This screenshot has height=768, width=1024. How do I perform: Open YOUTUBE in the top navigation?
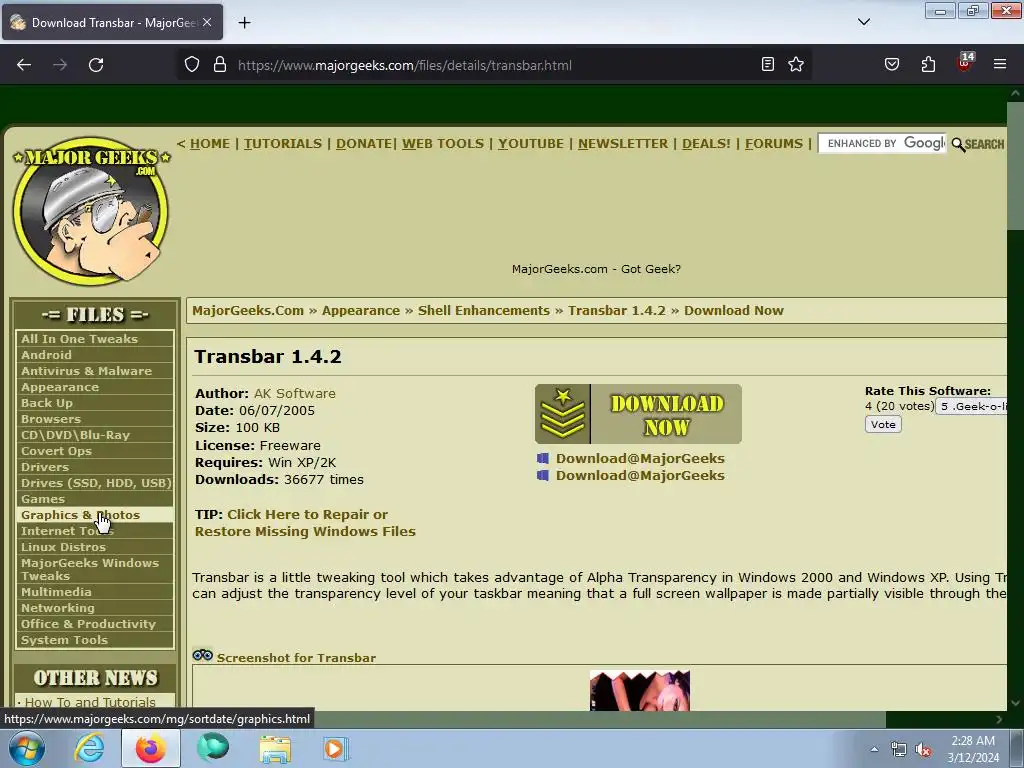point(530,144)
